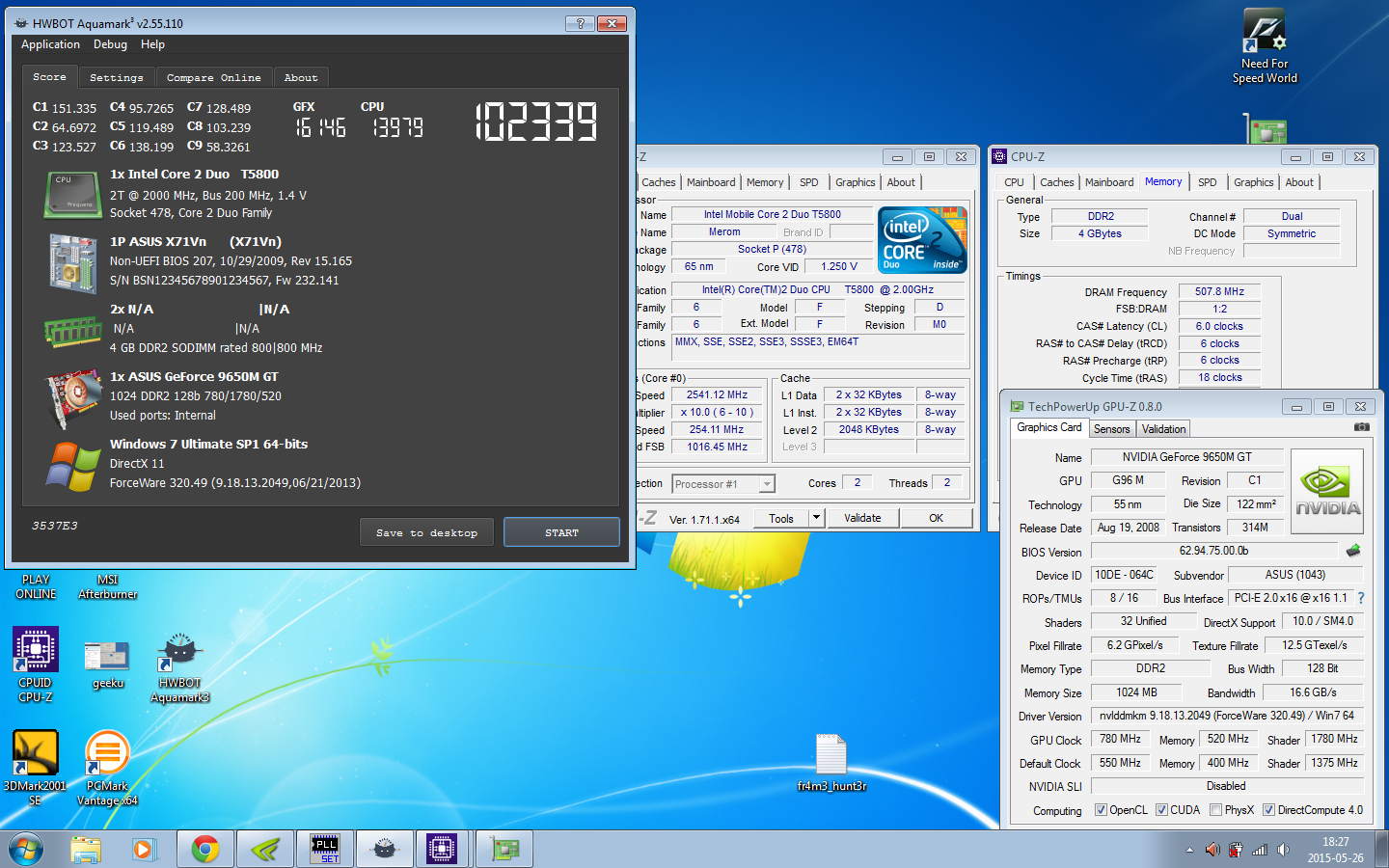Click the Driver Version field in GPU-Z
Screen dimensions: 1389x868
click(1226, 716)
